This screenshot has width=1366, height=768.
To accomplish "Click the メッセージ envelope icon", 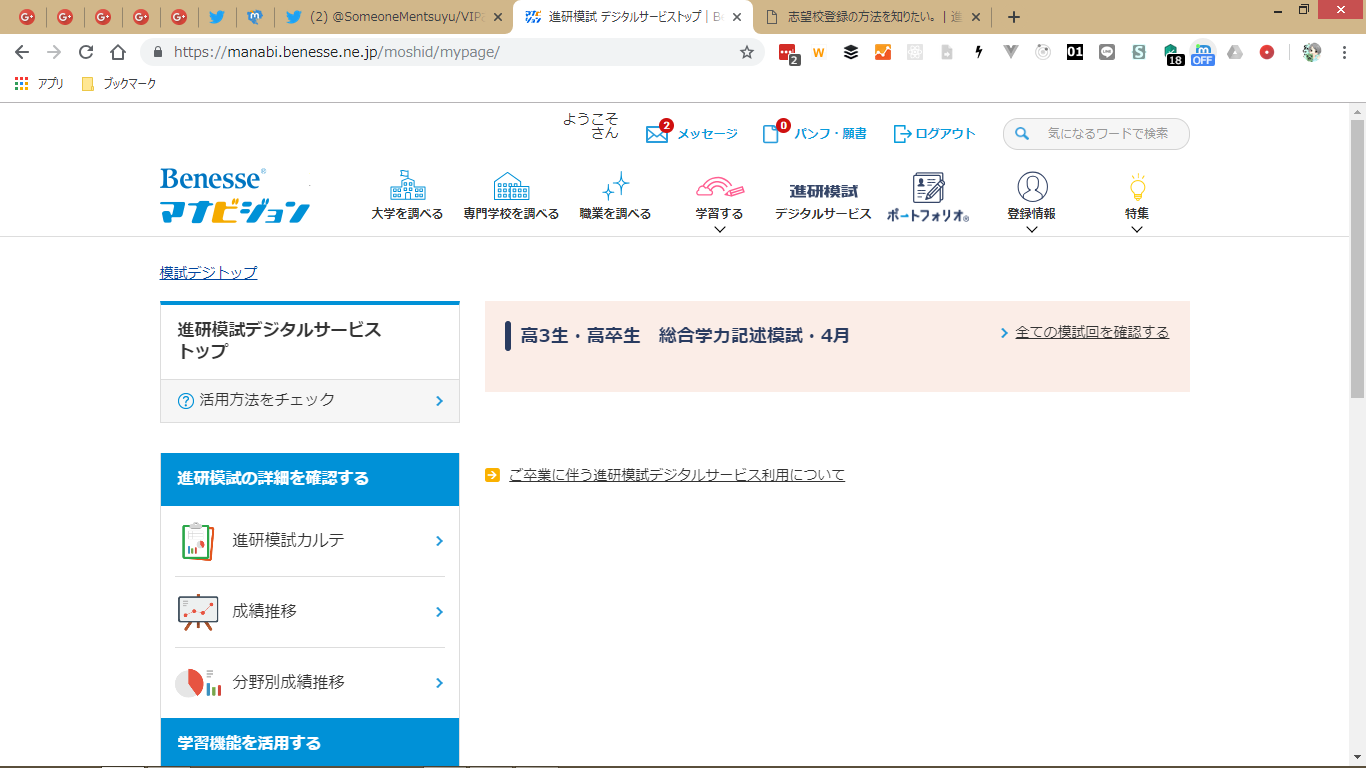I will click(x=657, y=134).
